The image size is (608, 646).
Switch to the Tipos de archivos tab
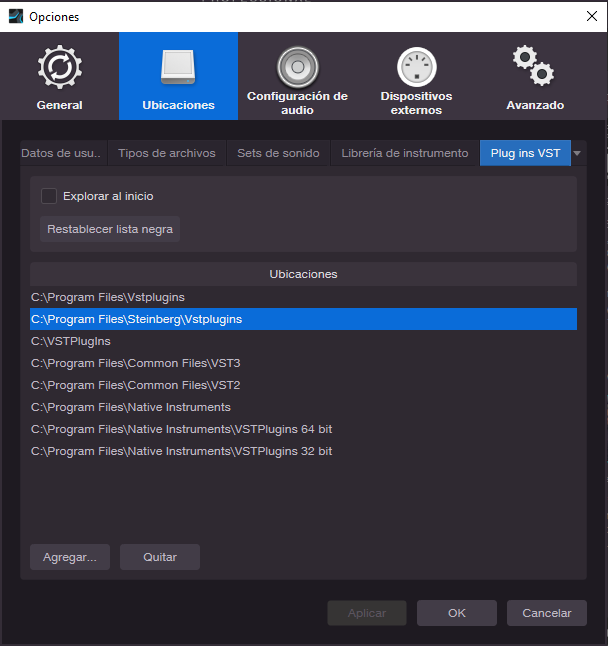(x=167, y=153)
